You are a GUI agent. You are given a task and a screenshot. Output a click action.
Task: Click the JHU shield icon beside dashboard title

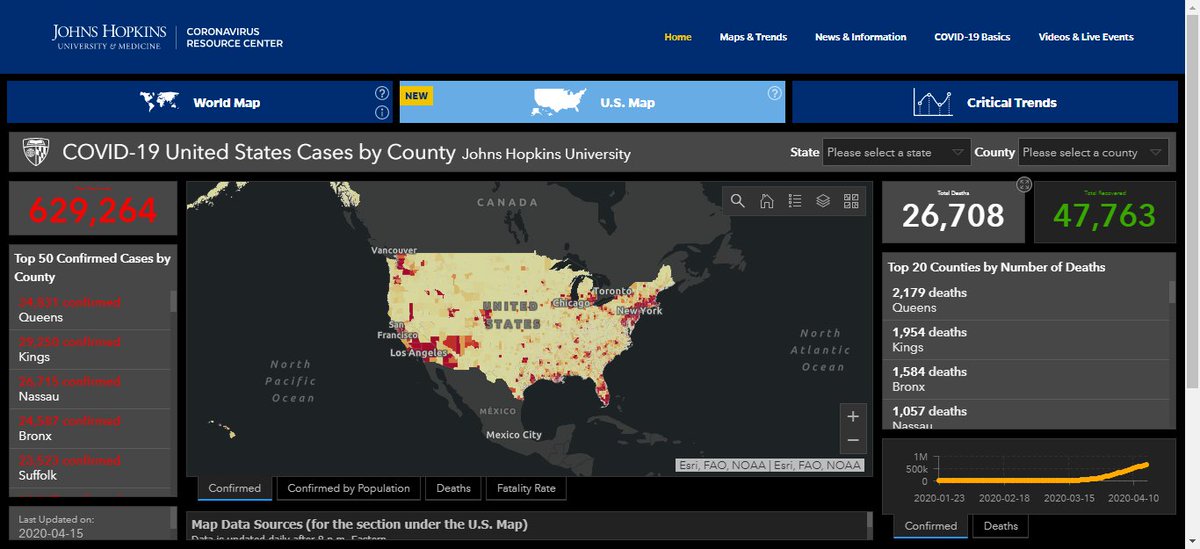pyautogui.click(x=37, y=152)
